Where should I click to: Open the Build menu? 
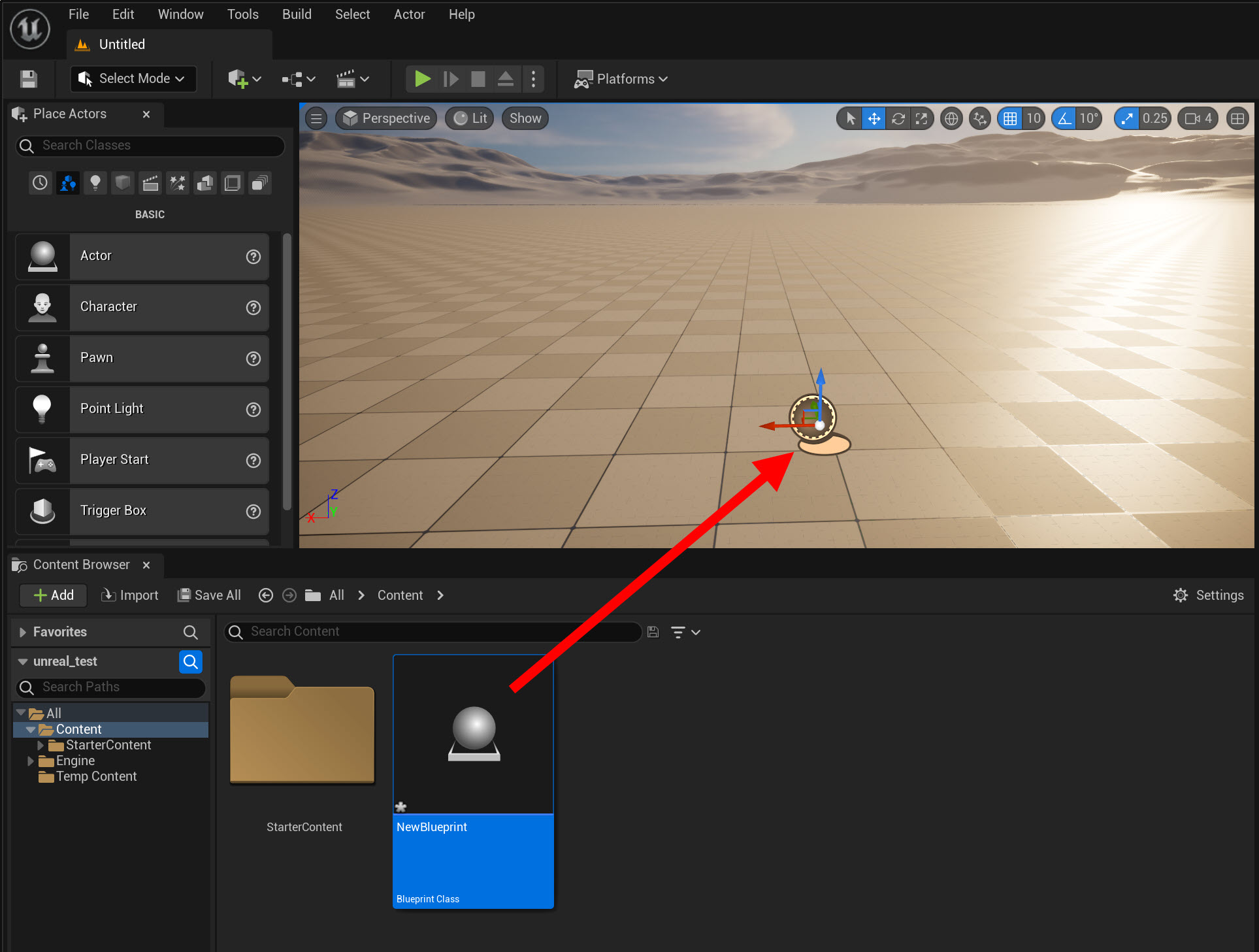(x=296, y=14)
